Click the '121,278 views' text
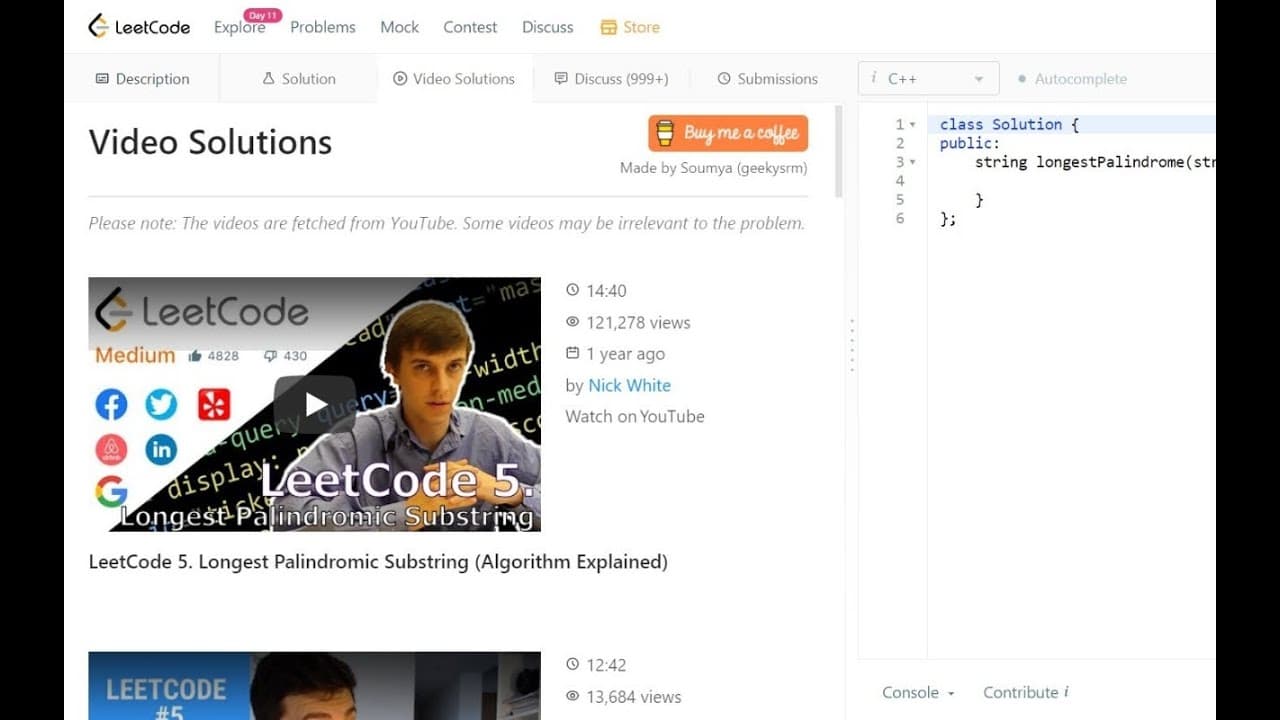1280x720 pixels. [x=638, y=322]
